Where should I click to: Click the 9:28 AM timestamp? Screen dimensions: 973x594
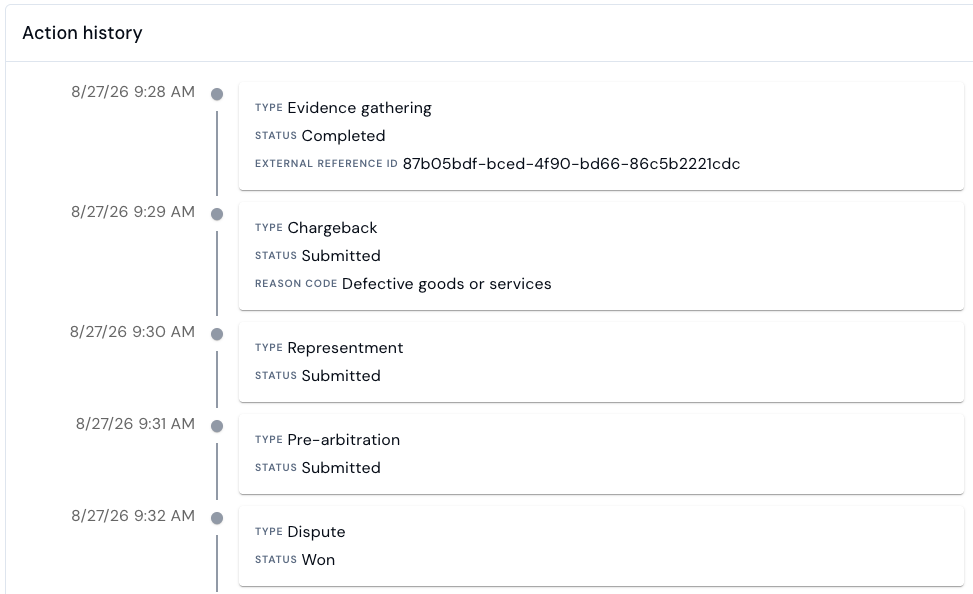pyautogui.click(x=133, y=92)
